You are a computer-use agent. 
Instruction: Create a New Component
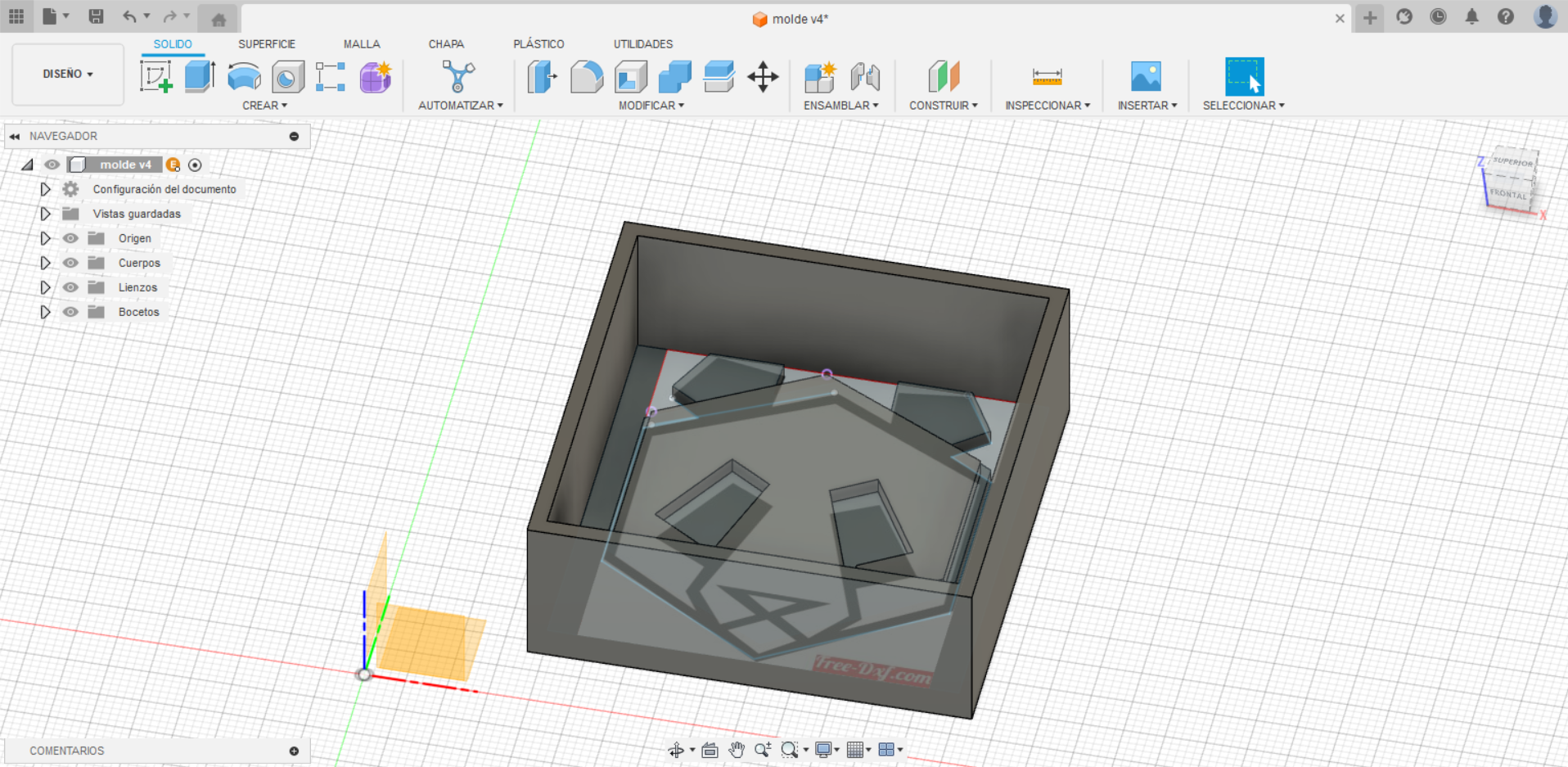click(819, 77)
